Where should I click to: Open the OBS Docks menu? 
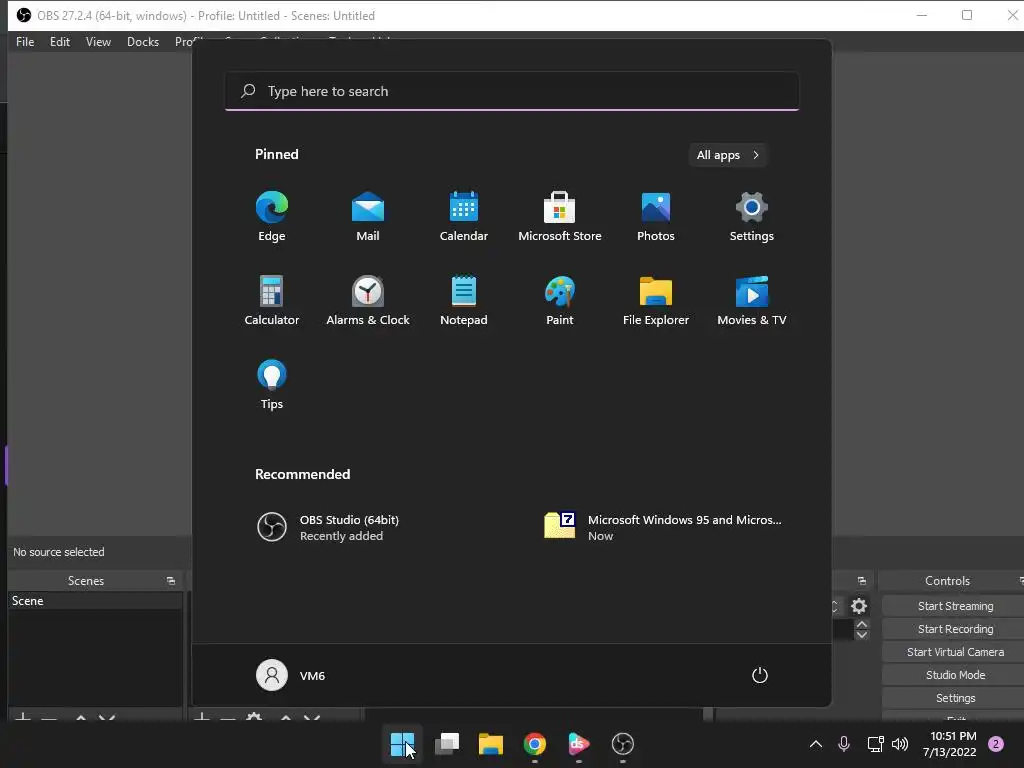click(142, 42)
